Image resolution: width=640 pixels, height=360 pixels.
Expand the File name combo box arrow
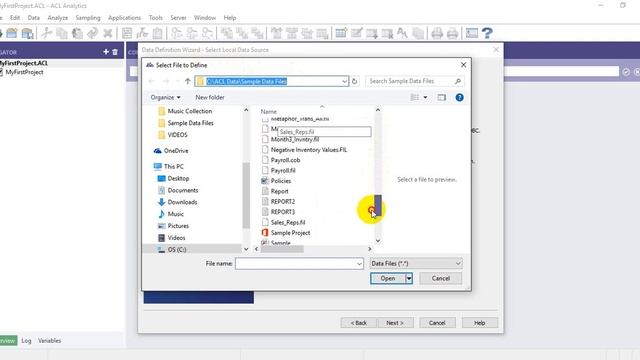(359, 264)
